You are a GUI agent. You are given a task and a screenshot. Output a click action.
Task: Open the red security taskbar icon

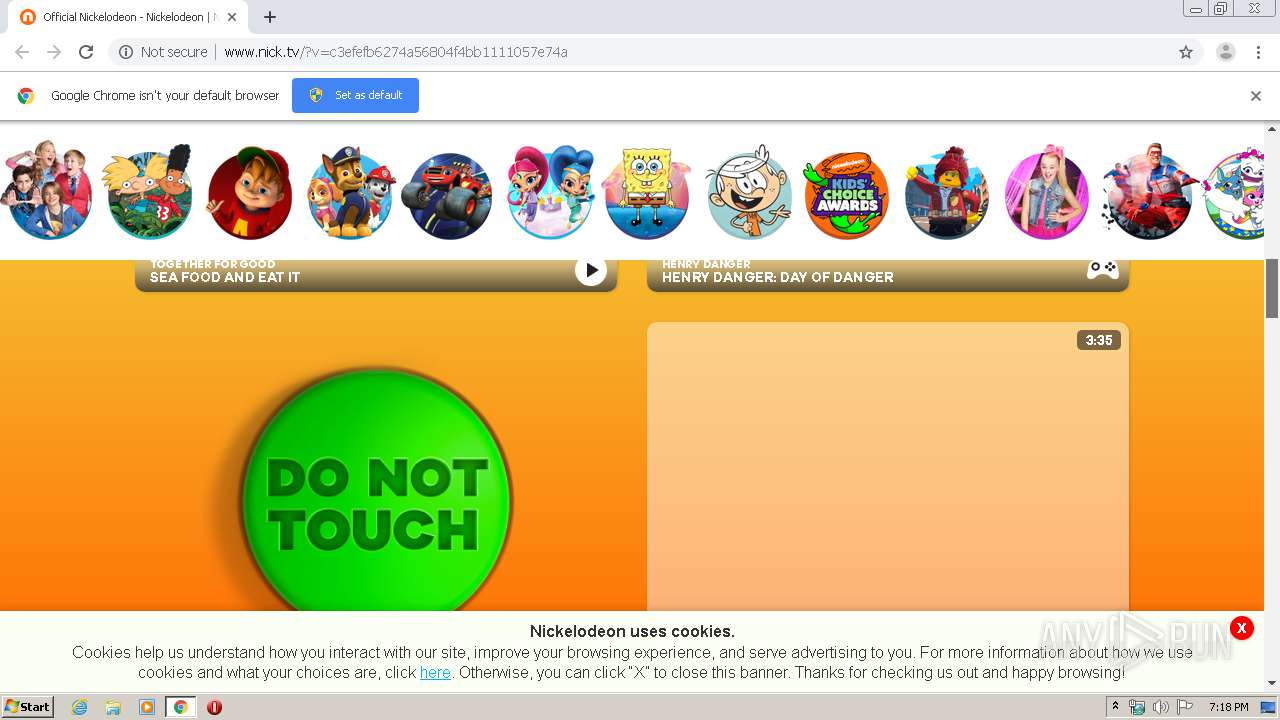tap(214, 707)
